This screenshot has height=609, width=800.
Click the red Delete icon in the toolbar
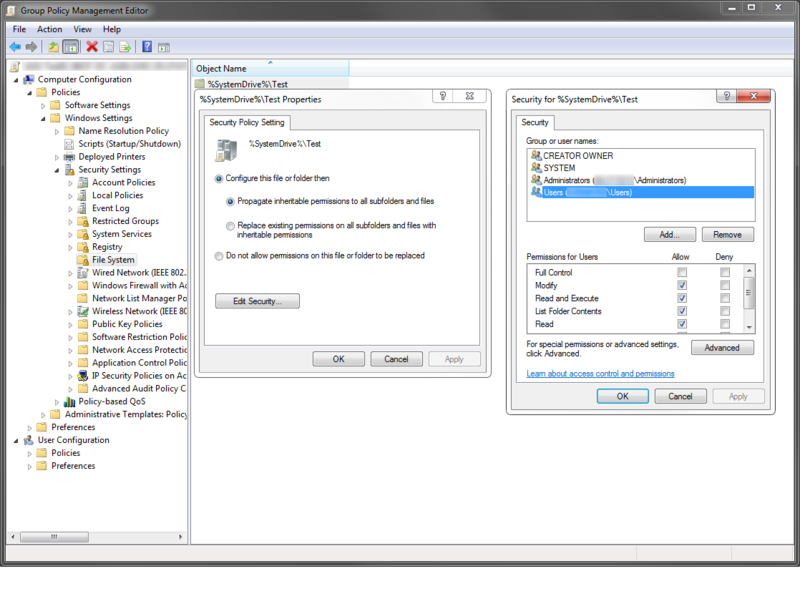tap(91, 45)
